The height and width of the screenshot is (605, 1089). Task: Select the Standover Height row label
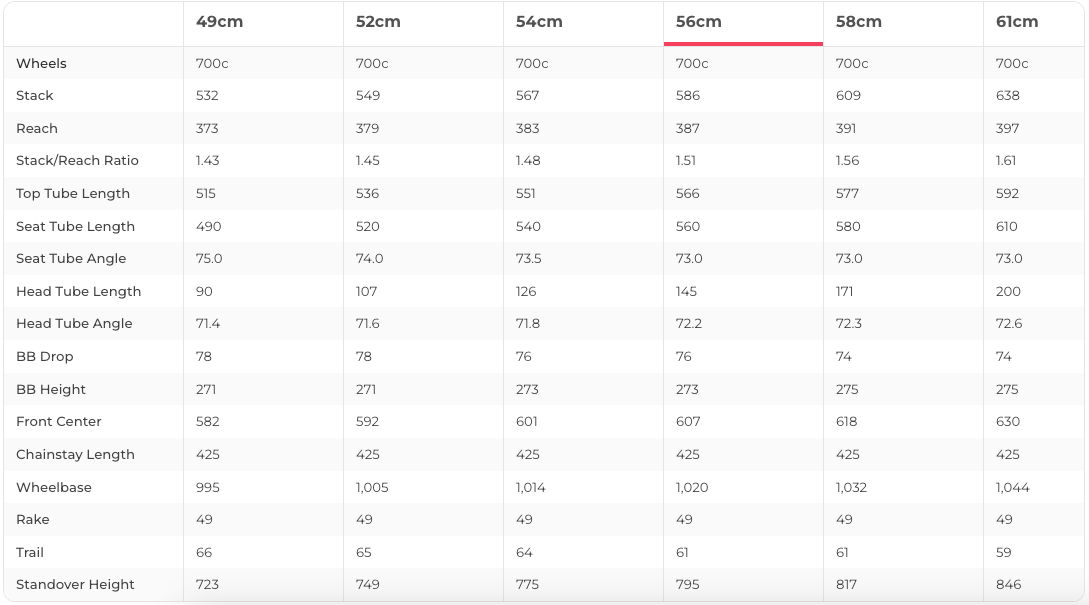tap(75, 585)
